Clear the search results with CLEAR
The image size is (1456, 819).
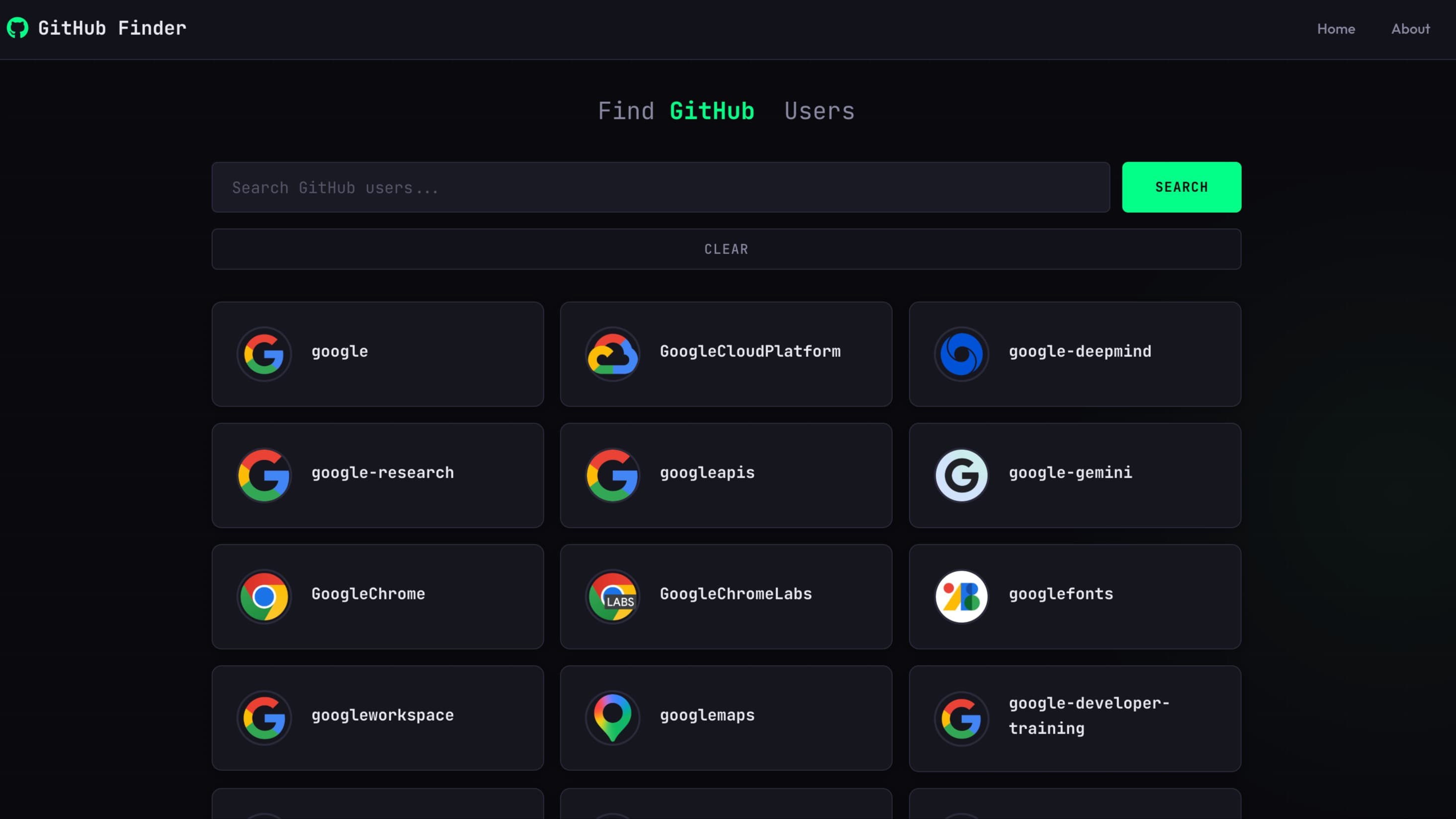pyautogui.click(x=726, y=249)
